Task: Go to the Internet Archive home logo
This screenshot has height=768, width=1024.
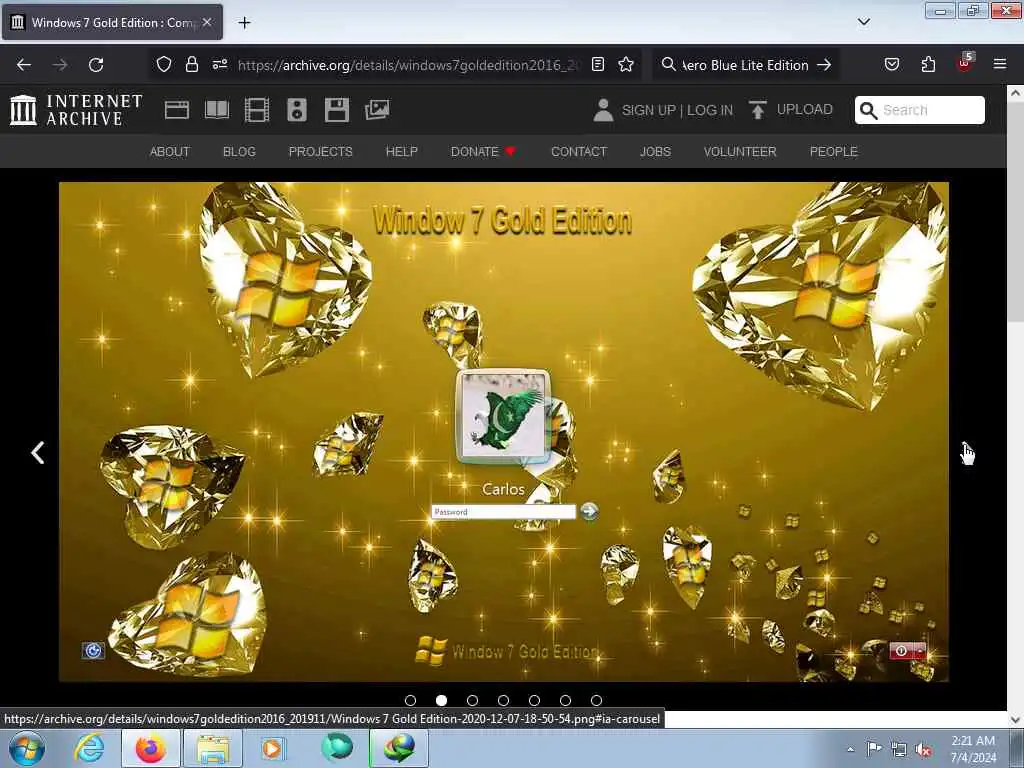Action: click(x=76, y=110)
